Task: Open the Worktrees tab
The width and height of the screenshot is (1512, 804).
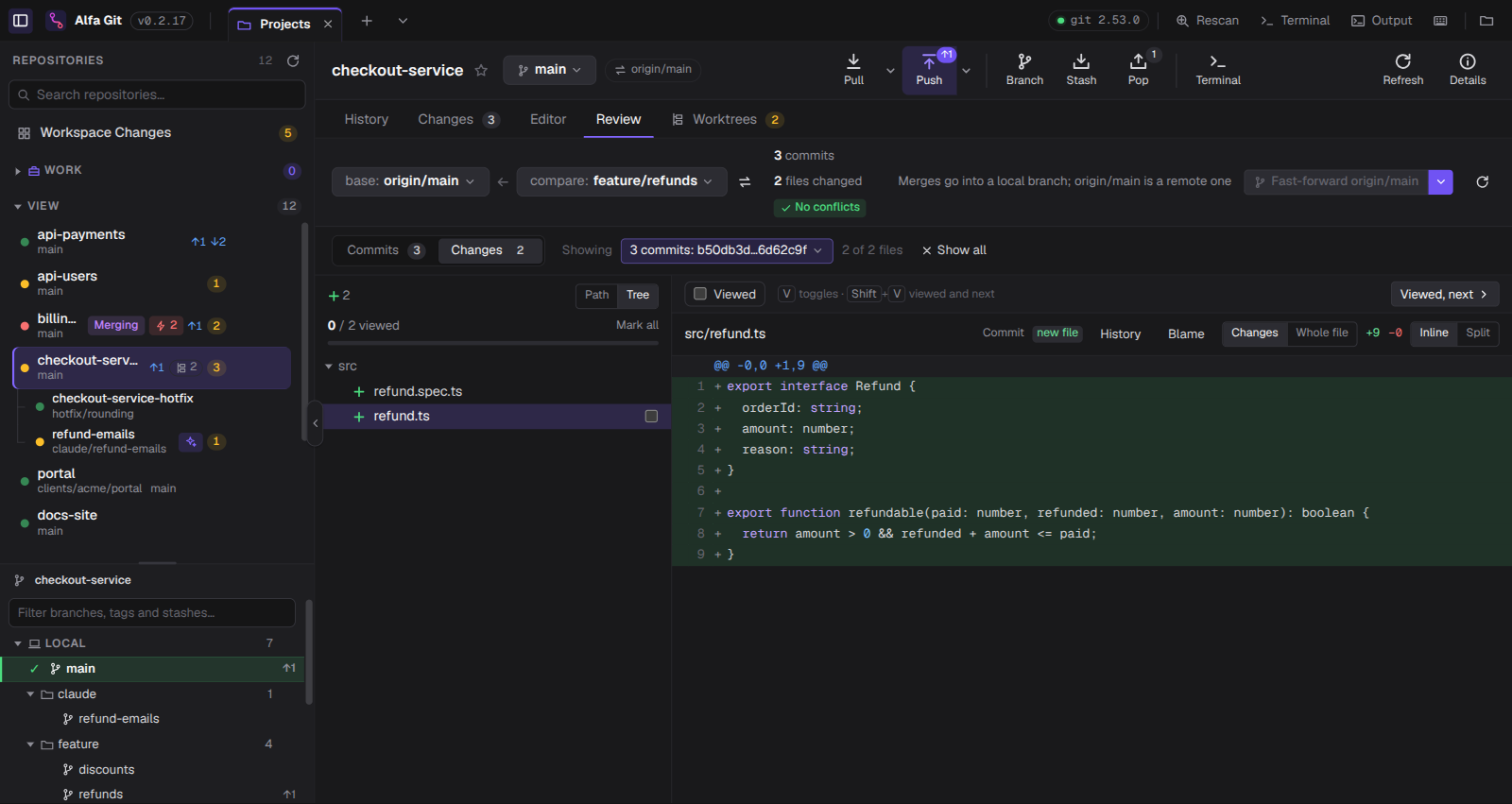Action: 726,119
